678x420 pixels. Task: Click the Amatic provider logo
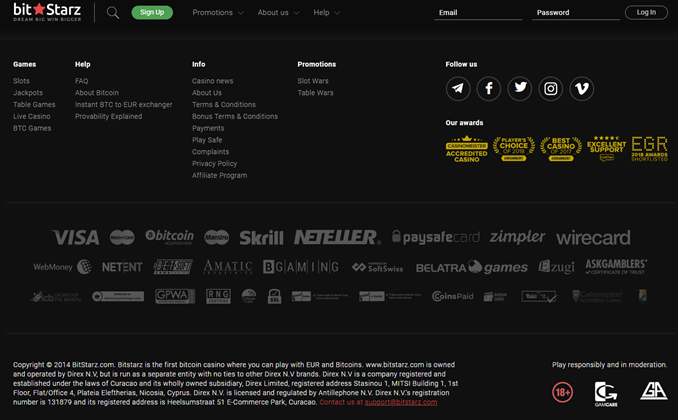pyautogui.click(x=228, y=267)
